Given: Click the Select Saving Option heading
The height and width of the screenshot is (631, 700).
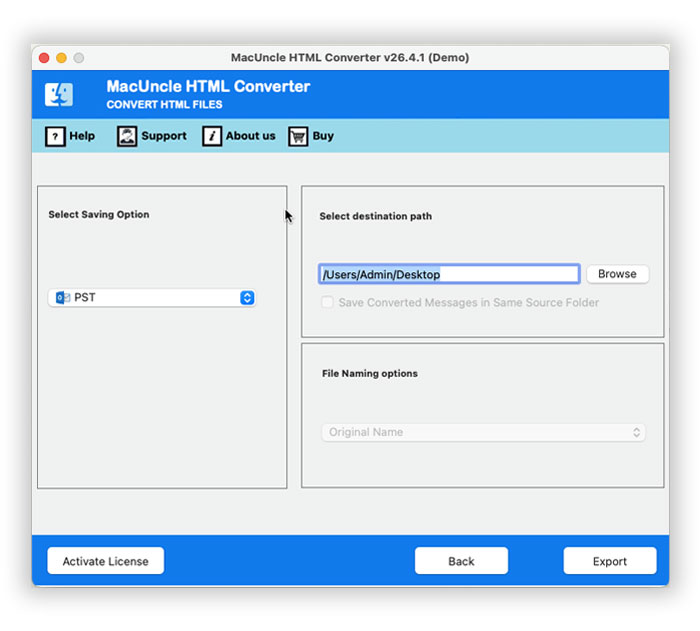Looking at the screenshot, I should [x=99, y=214].
